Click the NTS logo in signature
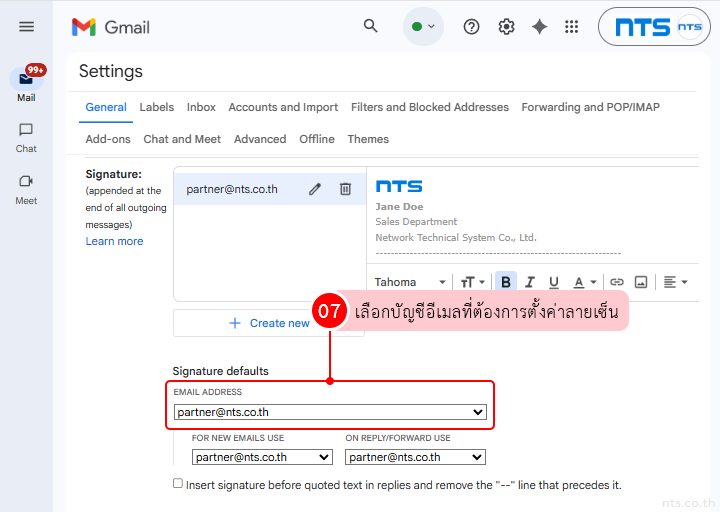This screenshot has height=512, width=720. tap(399, 186)
